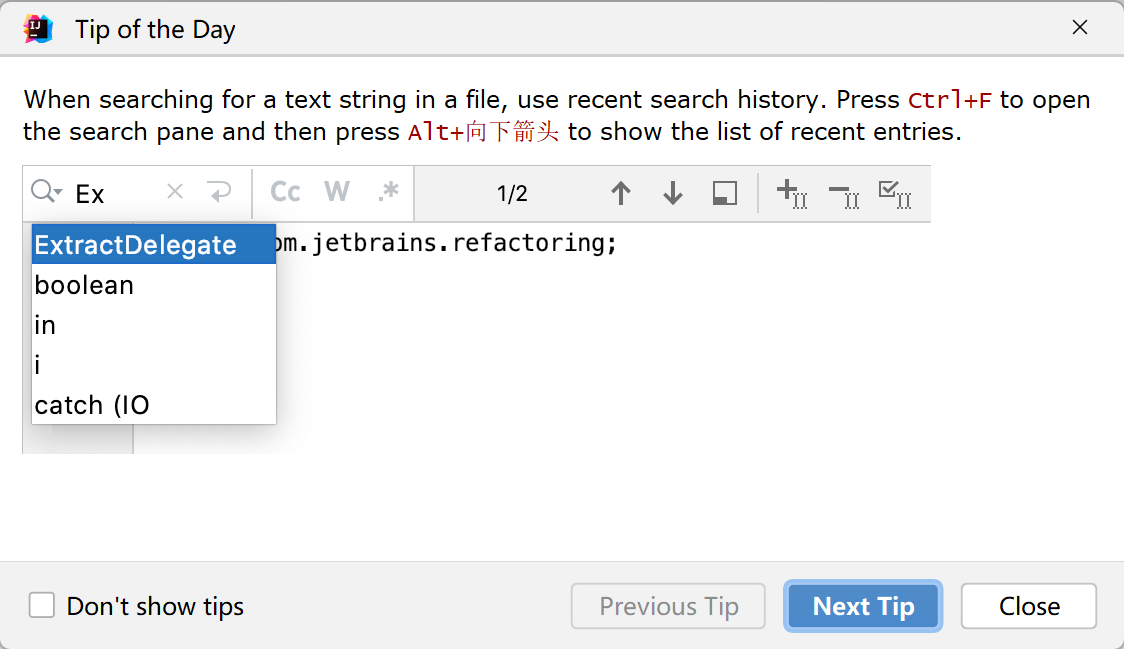Choose the boolean history entry

[x=84, y=285]
